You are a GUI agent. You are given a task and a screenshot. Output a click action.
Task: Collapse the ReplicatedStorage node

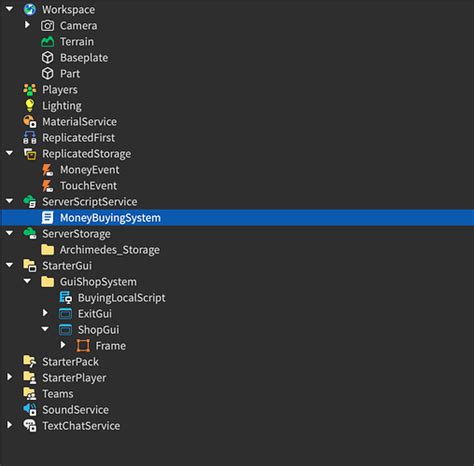click(10, 153)
